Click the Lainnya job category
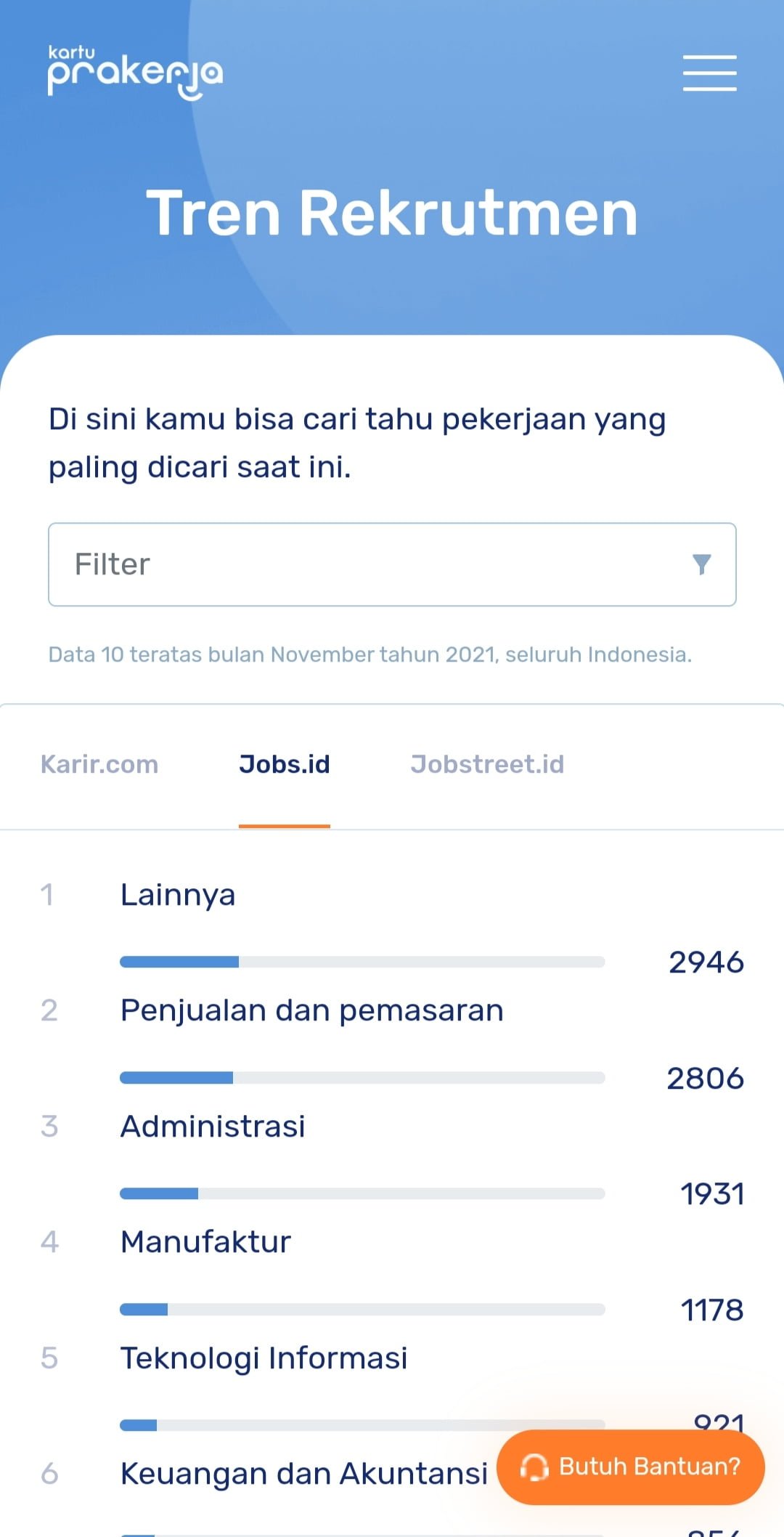 (178, 895)
